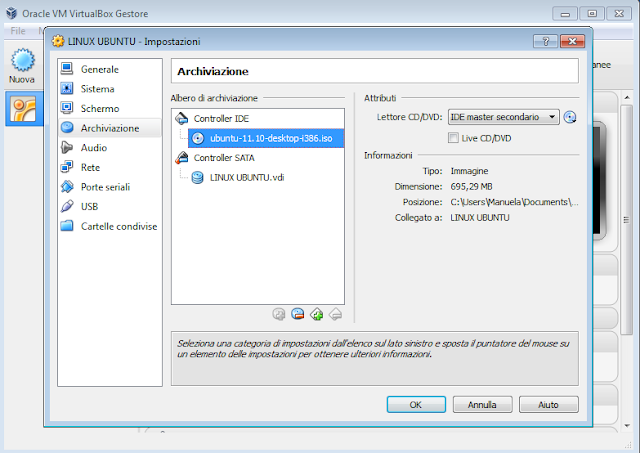Enable the Live CD/DVD checkbox
Image resolution: width=640 pixels, height=453 pixels.
click(x=453, y=138)
